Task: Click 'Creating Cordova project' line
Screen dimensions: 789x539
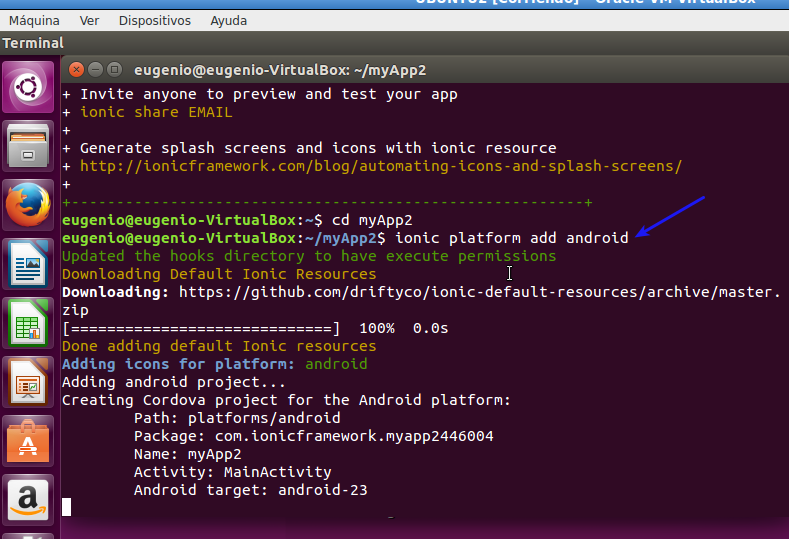Action: click(x=286, y=400)
